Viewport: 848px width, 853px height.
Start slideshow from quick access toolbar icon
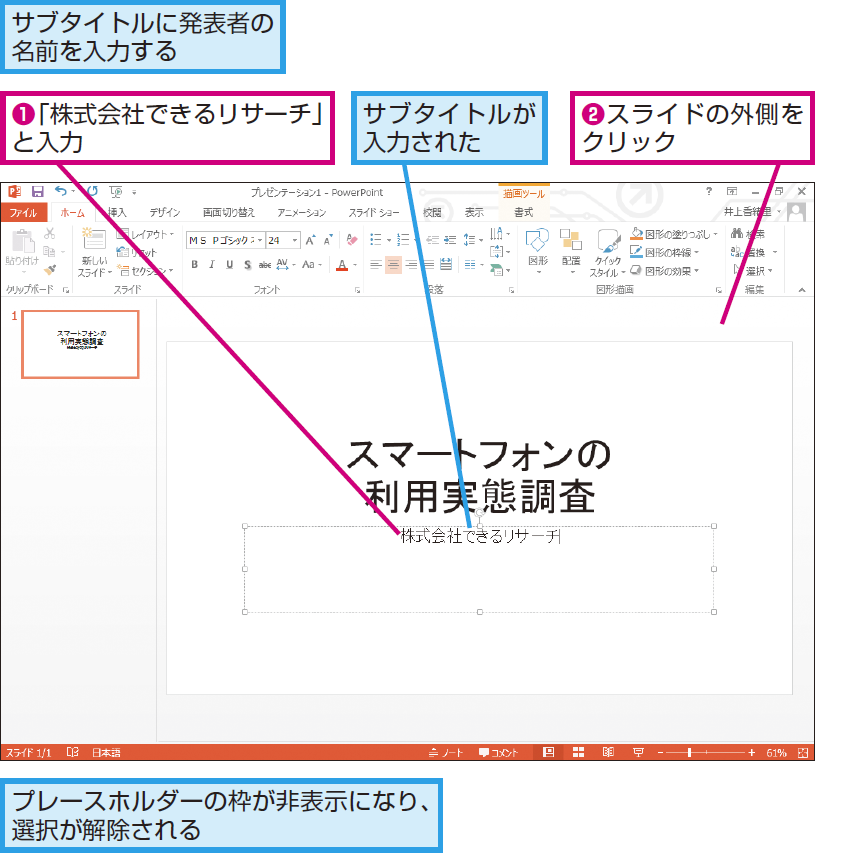[x=116, y=191]
